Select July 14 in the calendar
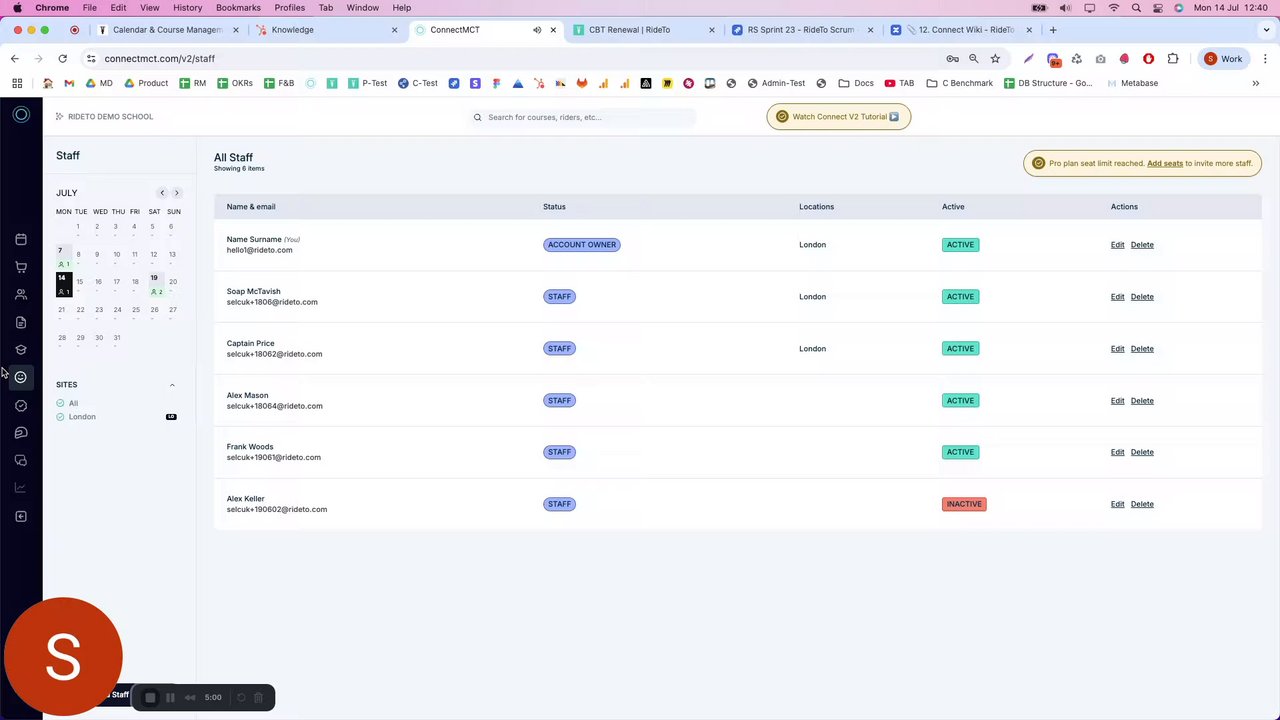The image size is (1280, 720). [x=63, y=284]
